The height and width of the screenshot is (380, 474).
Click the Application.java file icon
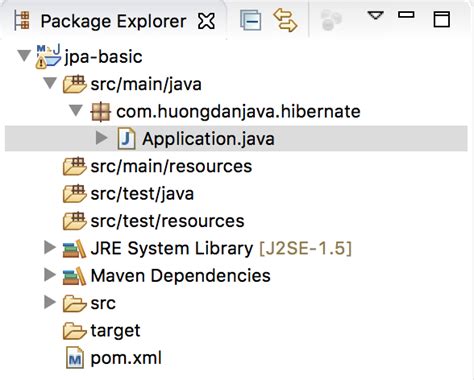click(x=127, y=139)
